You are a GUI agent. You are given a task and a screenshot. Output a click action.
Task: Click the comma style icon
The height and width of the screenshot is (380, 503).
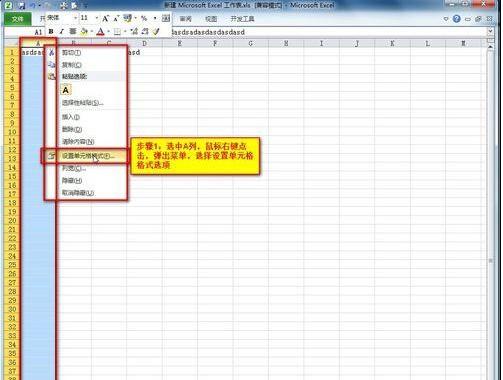(155, 18)
